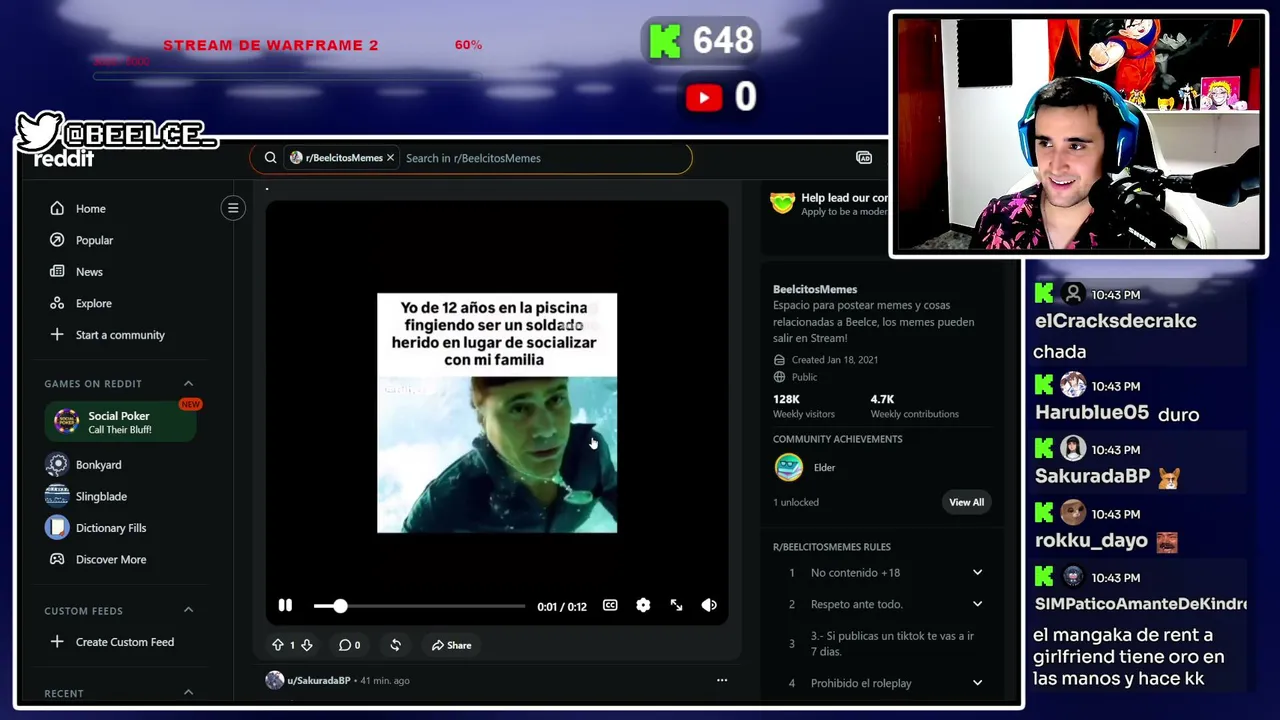Click the community-help heart icon
Screen dimensions: 1280x720
[782, 203]
